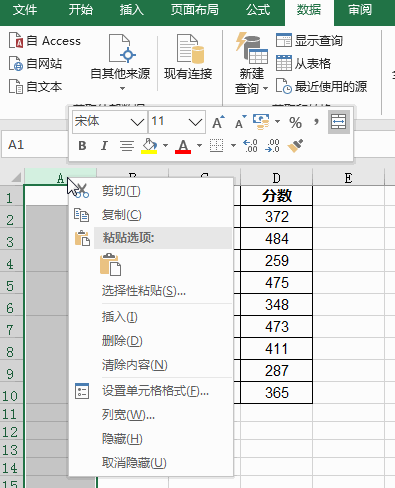This screenshot has width=395, height=488.
Task: Switch to 审阅 tab
Action: coord(360,10)
